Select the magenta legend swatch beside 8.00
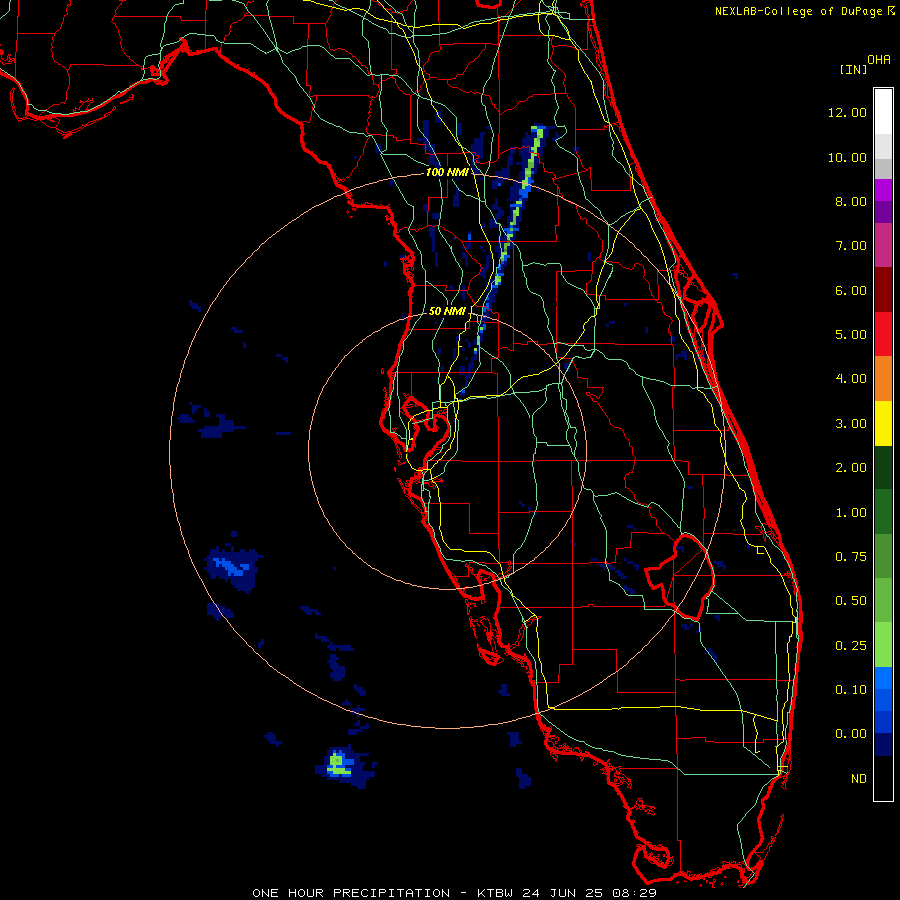 click(883, 190)
